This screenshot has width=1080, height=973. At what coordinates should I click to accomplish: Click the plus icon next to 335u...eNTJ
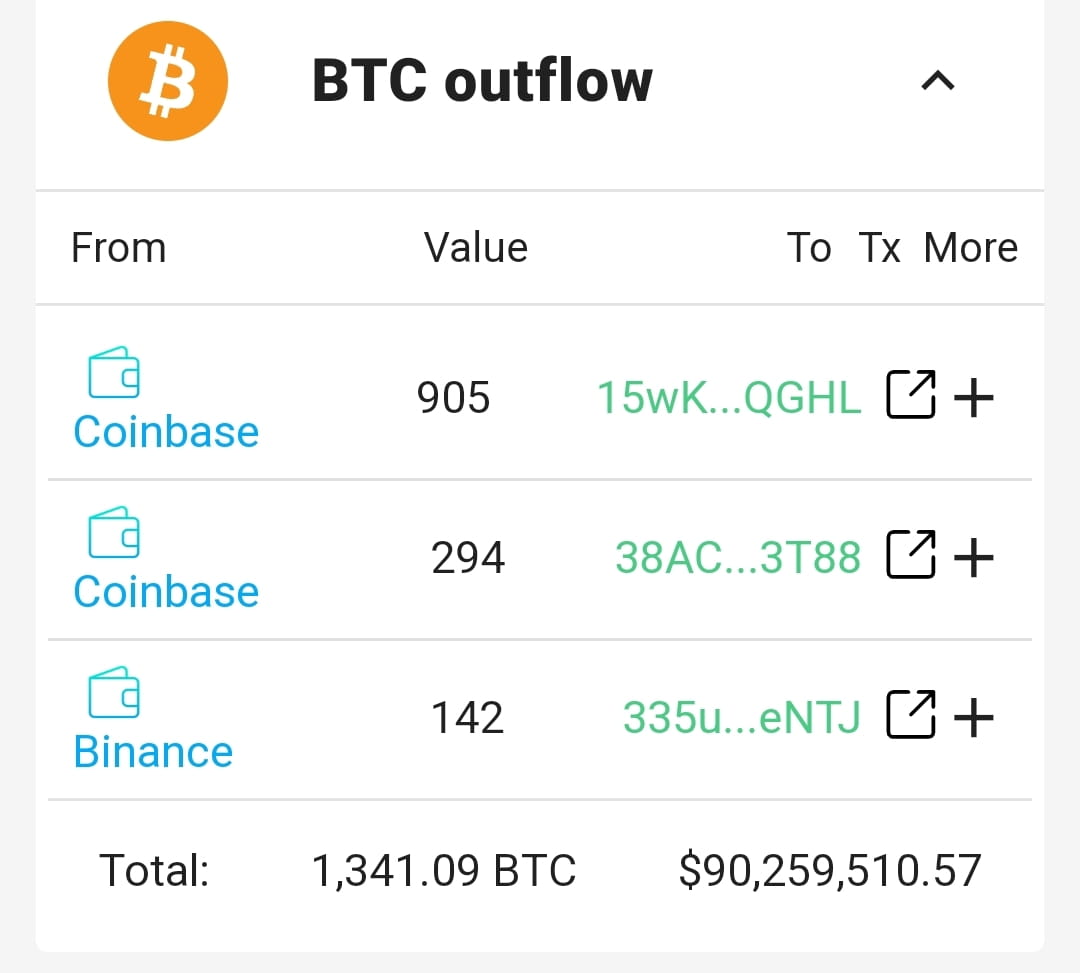975,716
